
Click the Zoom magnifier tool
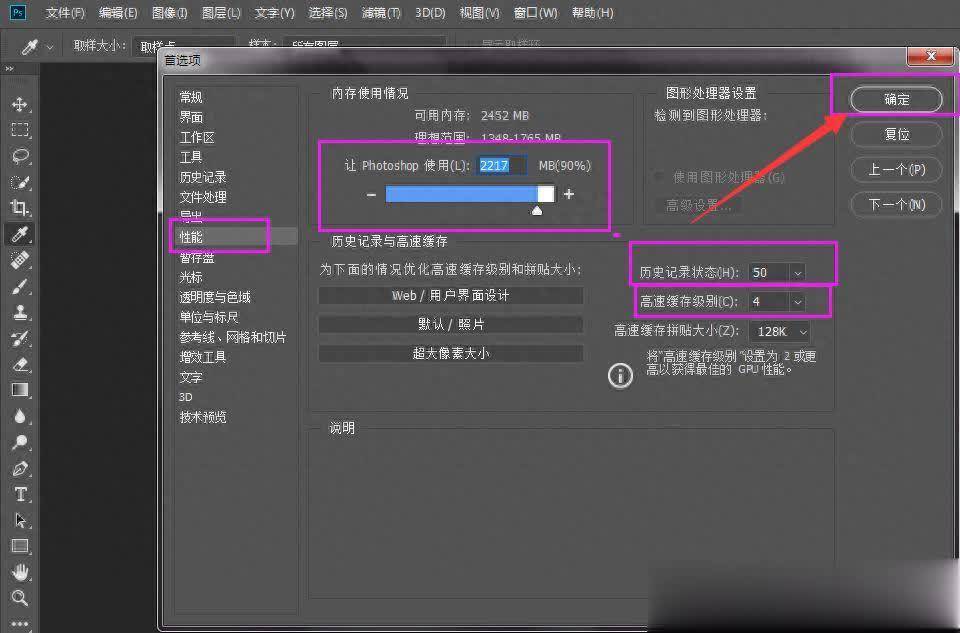20,598
